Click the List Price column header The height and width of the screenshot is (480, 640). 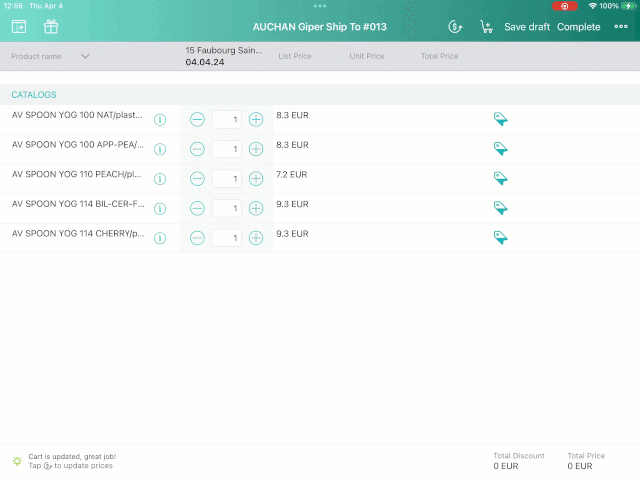point(295,56)
